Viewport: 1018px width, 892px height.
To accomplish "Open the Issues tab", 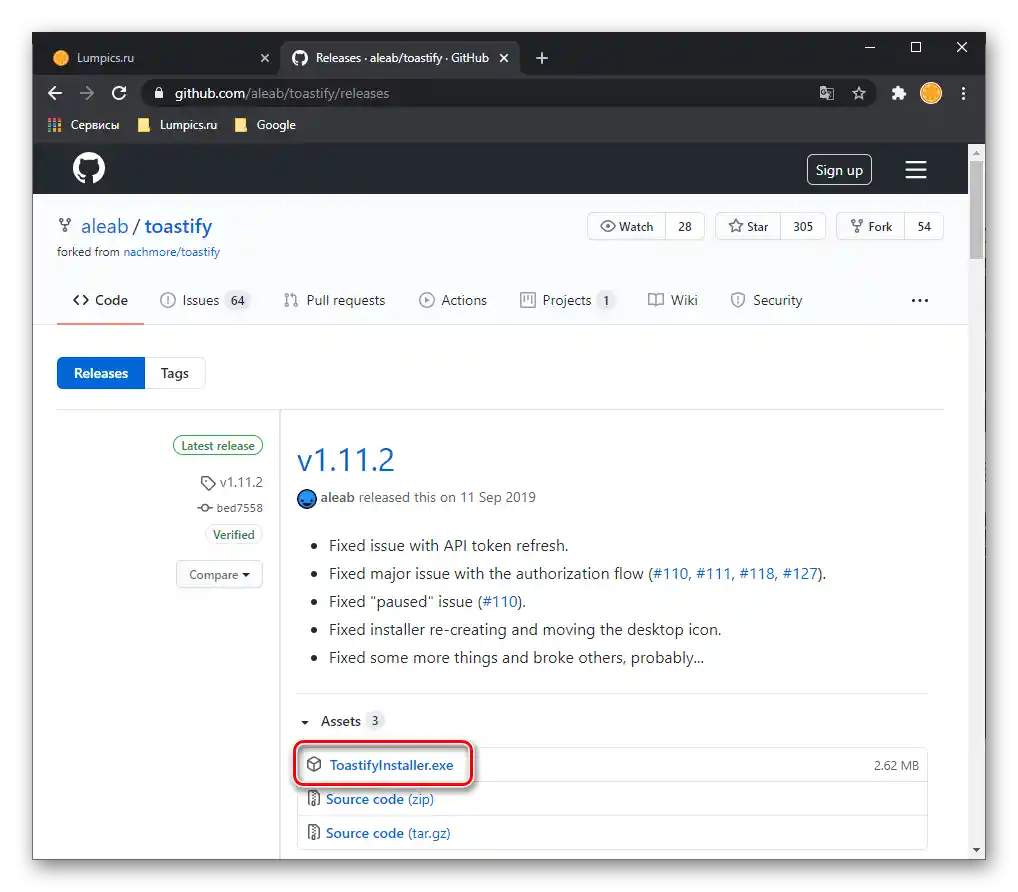I will coord(205,301).
